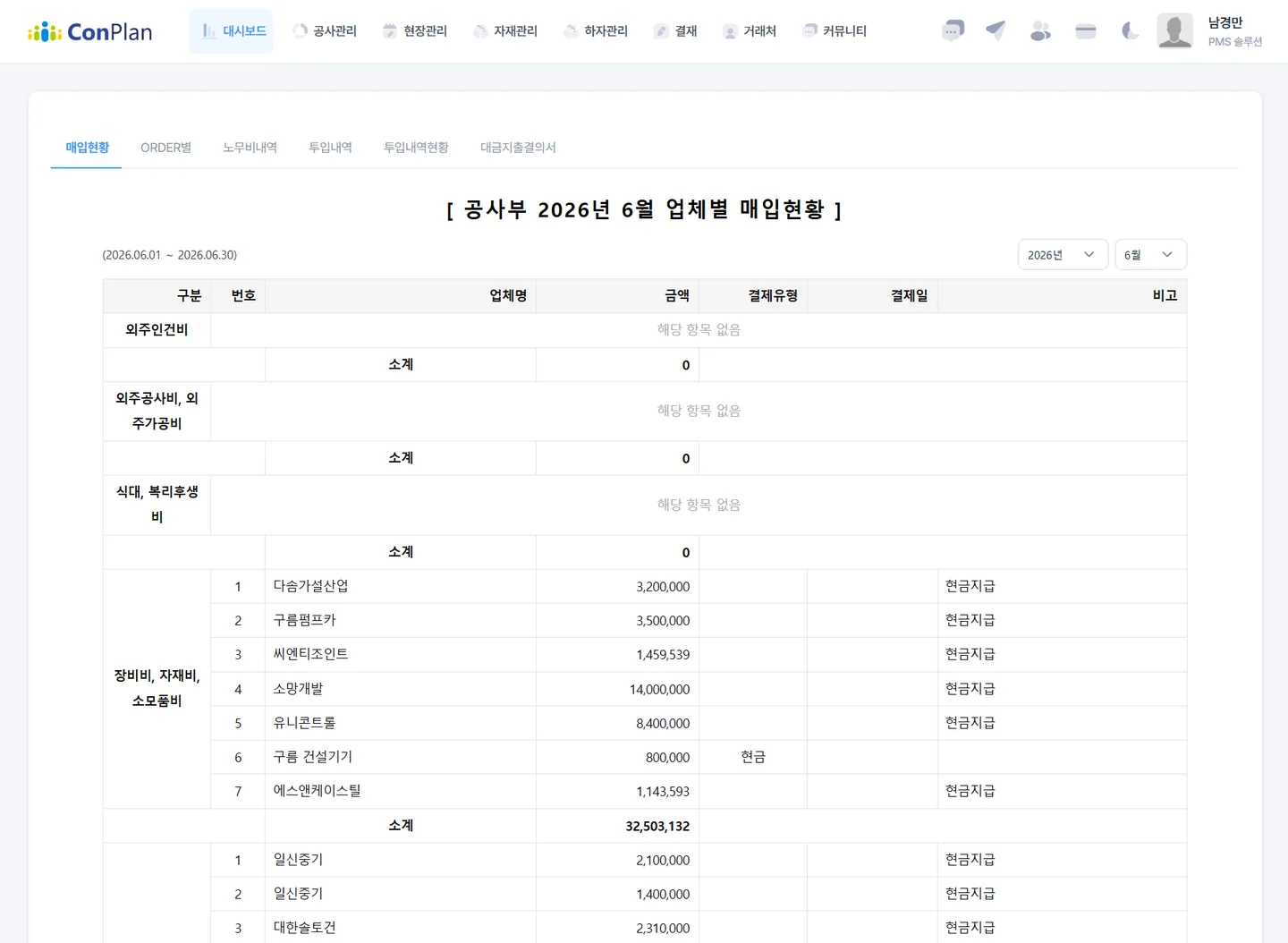This screenshot has width=1288, height=943.
Task: Select the 구름펌프카 row
Action: [699, 621]
